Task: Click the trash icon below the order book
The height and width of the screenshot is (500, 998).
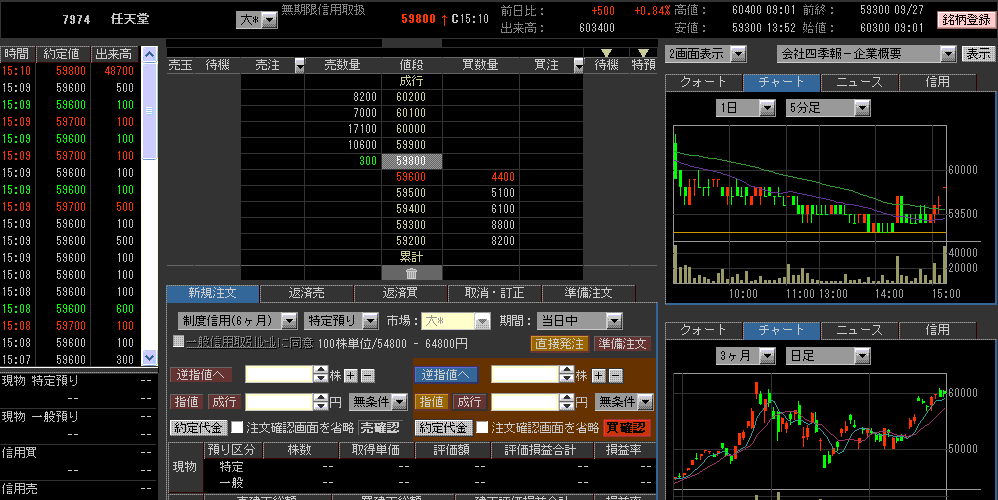Action: click(410, 273)
